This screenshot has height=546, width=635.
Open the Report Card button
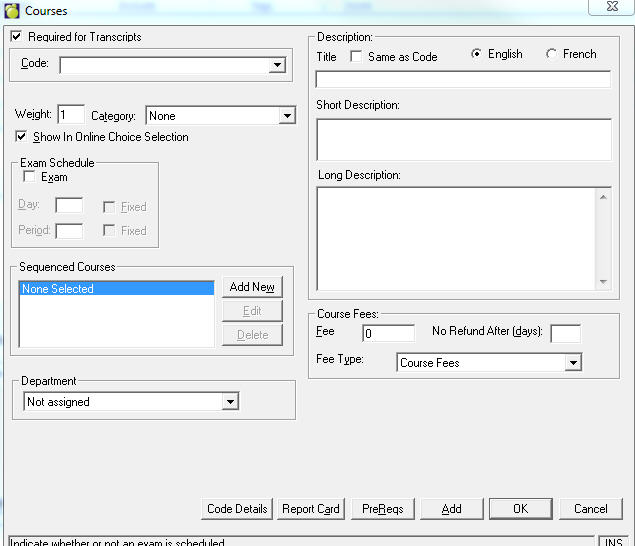[x=311, y=509]
